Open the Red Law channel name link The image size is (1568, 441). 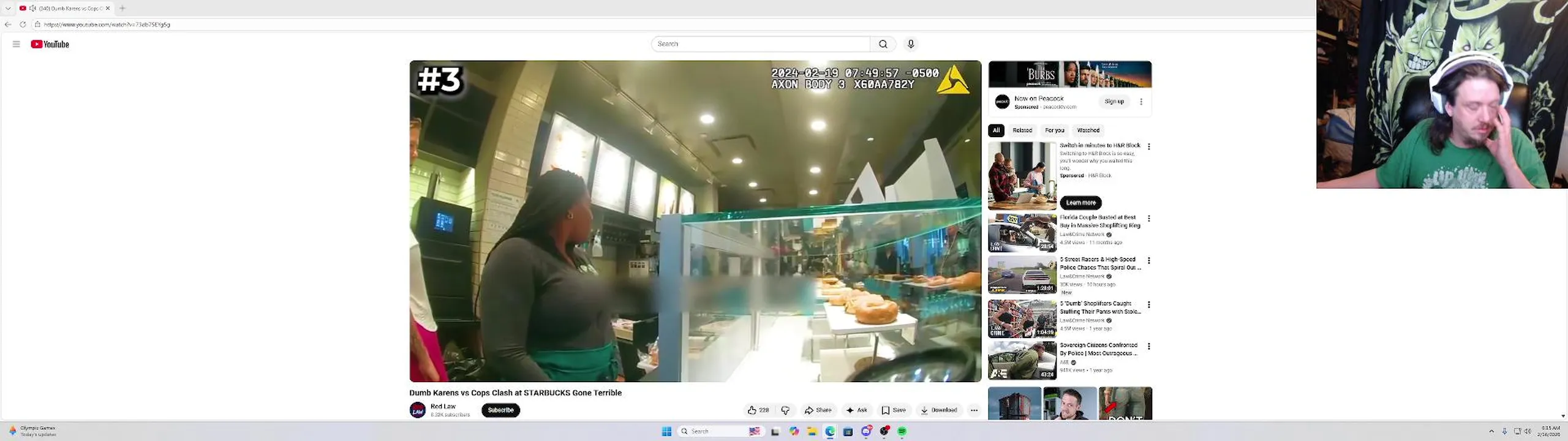[x=443, y=406]
